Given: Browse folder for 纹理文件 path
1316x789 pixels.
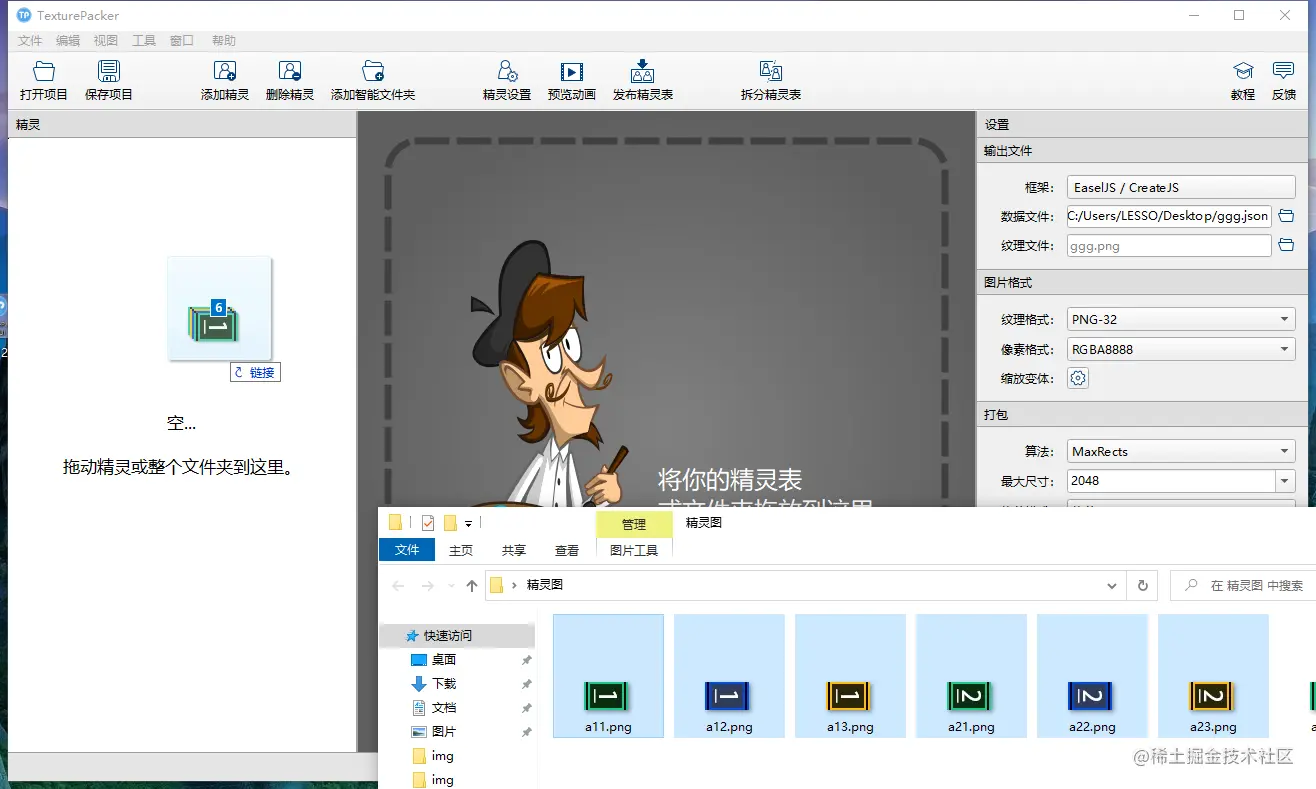Looking at the screenshot, I should coord(1287,245).
